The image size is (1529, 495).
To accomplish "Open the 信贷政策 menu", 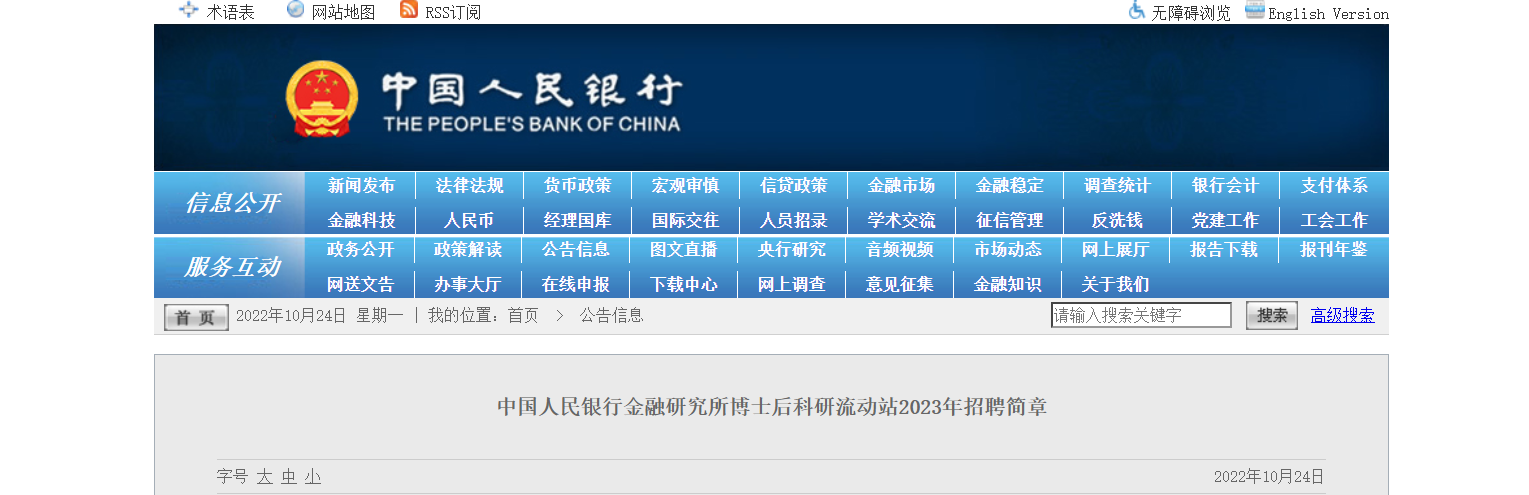I will pos(793,186).
